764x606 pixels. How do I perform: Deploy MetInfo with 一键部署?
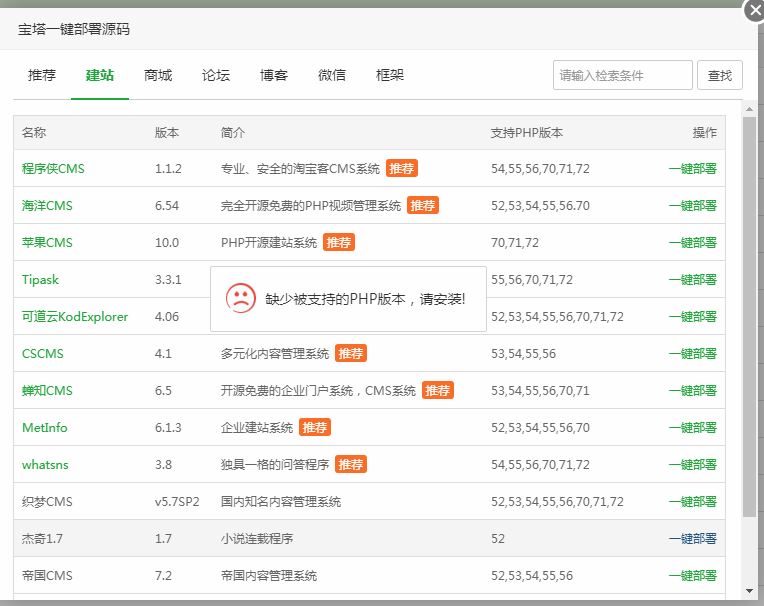point(692,428)
